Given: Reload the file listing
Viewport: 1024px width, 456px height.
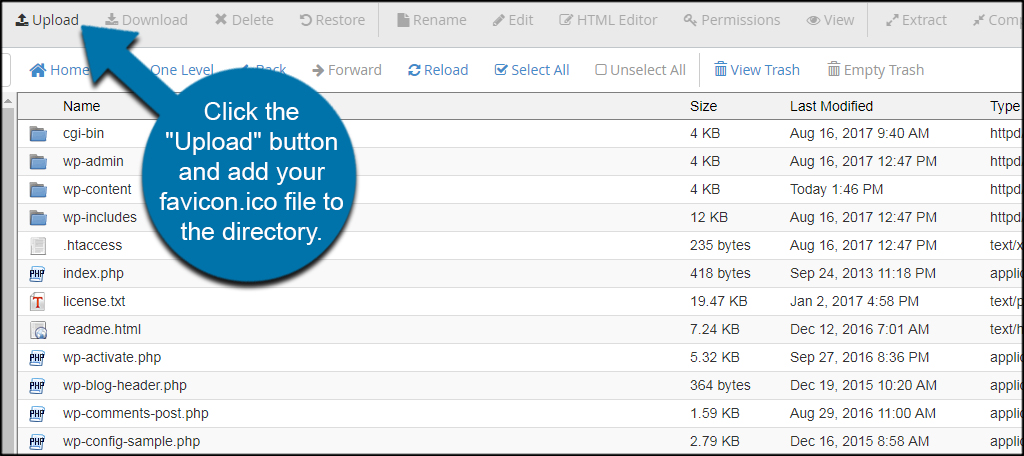Looking at the screenshot, I should click(438, 70).
